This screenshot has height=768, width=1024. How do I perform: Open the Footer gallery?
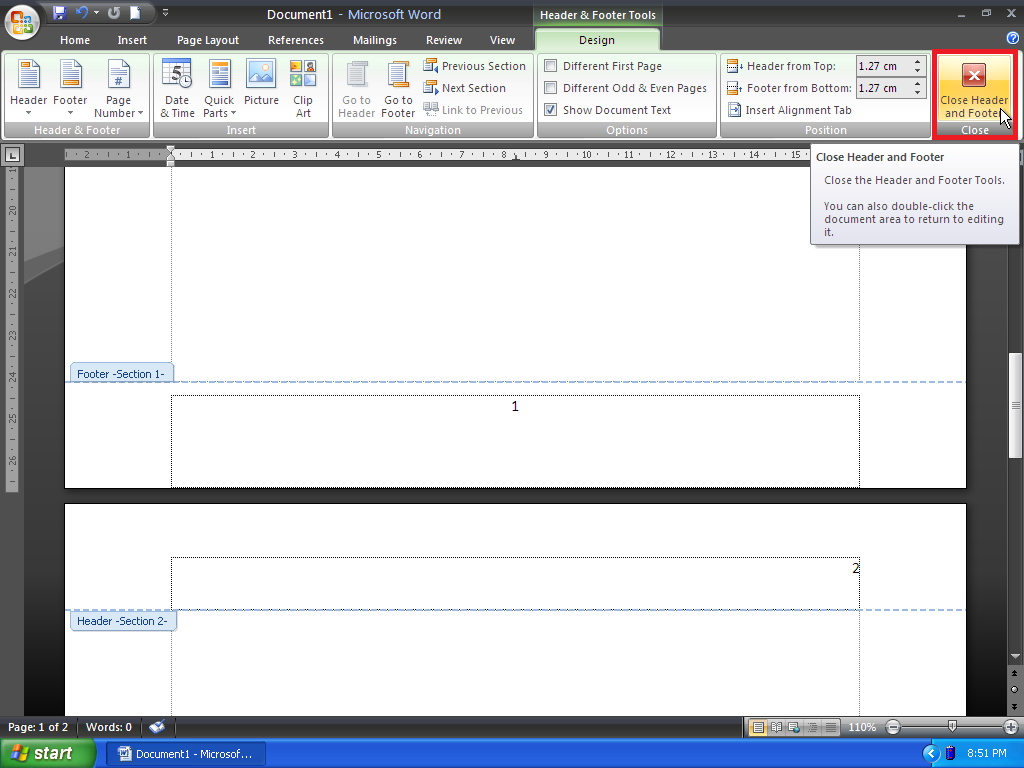coord(70,88)
